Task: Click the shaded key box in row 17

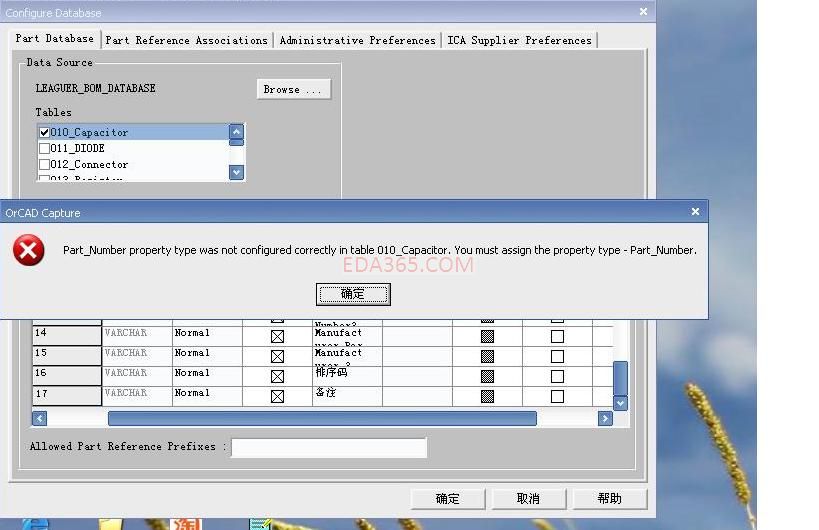Action: [487, 396]
